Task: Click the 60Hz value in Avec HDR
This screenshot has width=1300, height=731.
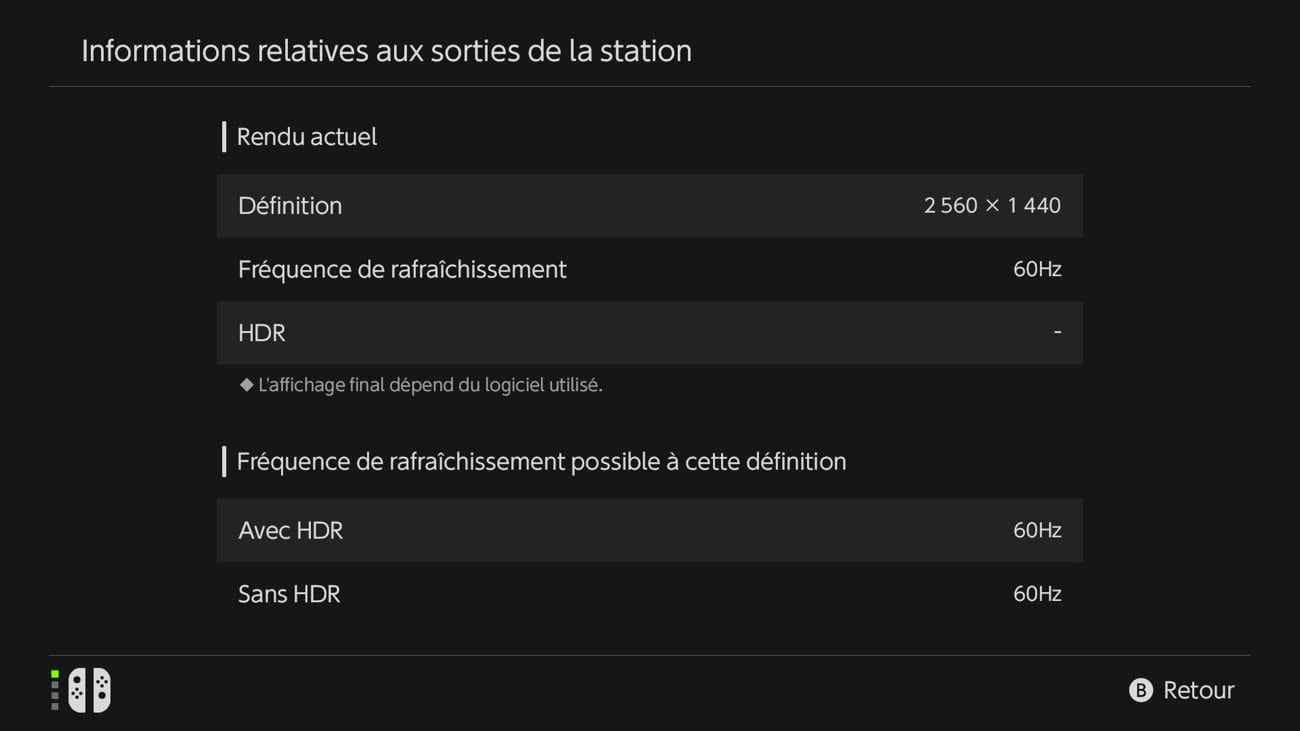Action: point(1037,530)
